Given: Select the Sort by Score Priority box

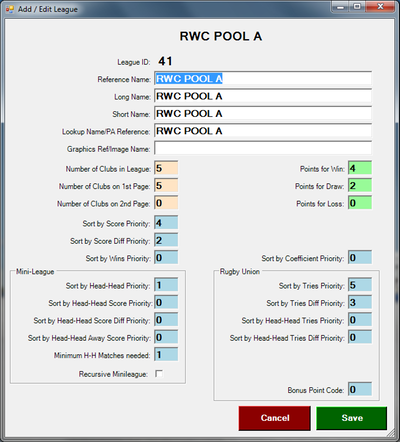Looking at the screenshot, I should (x=166, y=223).
